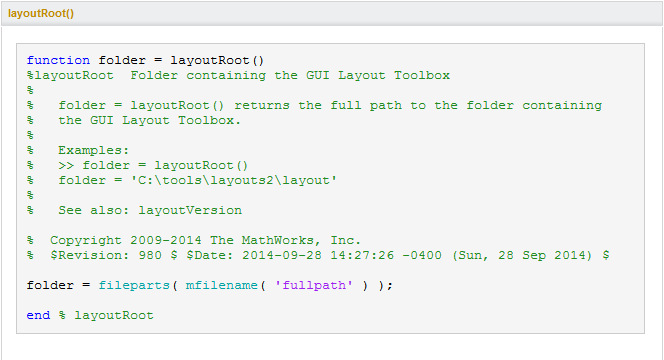Click the line ending 'returns the full path to the folder containing'
664x360 pixels.
[314, 105]
